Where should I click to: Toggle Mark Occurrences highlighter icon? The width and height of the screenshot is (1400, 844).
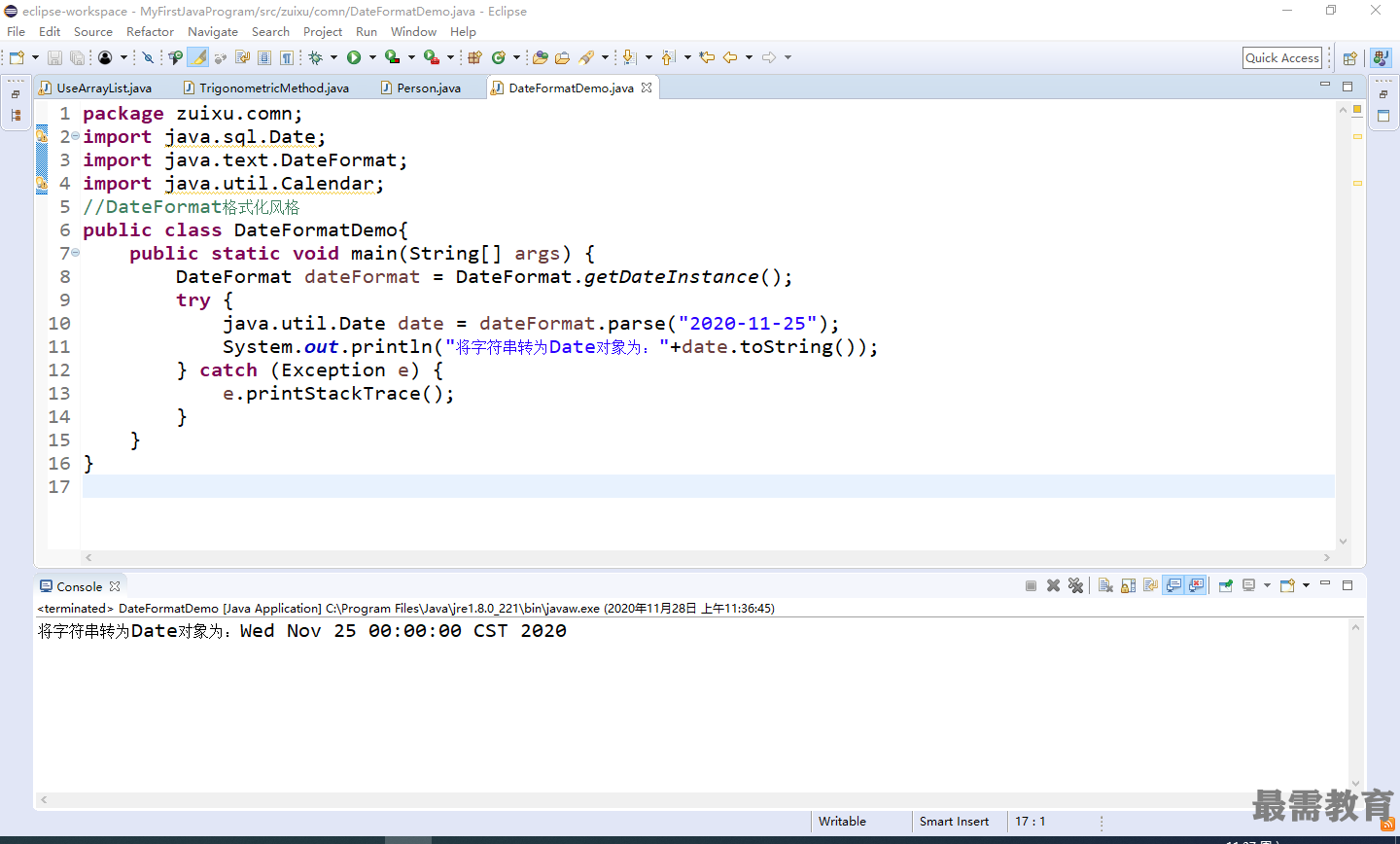pos(199,57)
